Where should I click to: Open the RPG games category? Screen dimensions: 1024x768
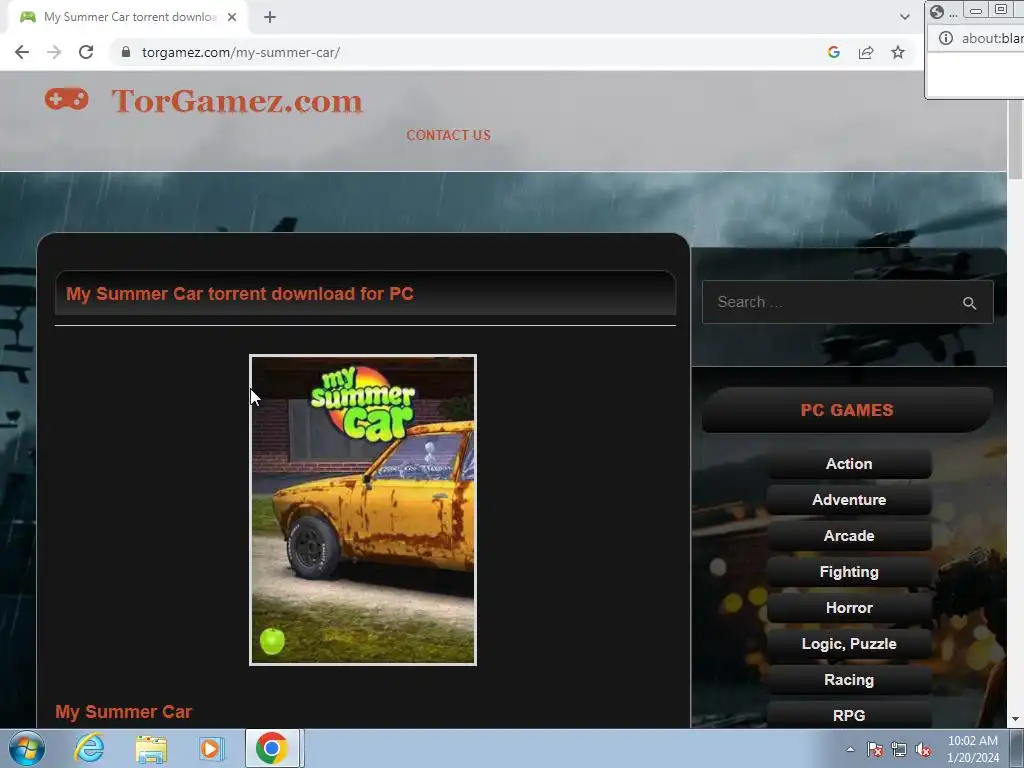pos(849,715)
